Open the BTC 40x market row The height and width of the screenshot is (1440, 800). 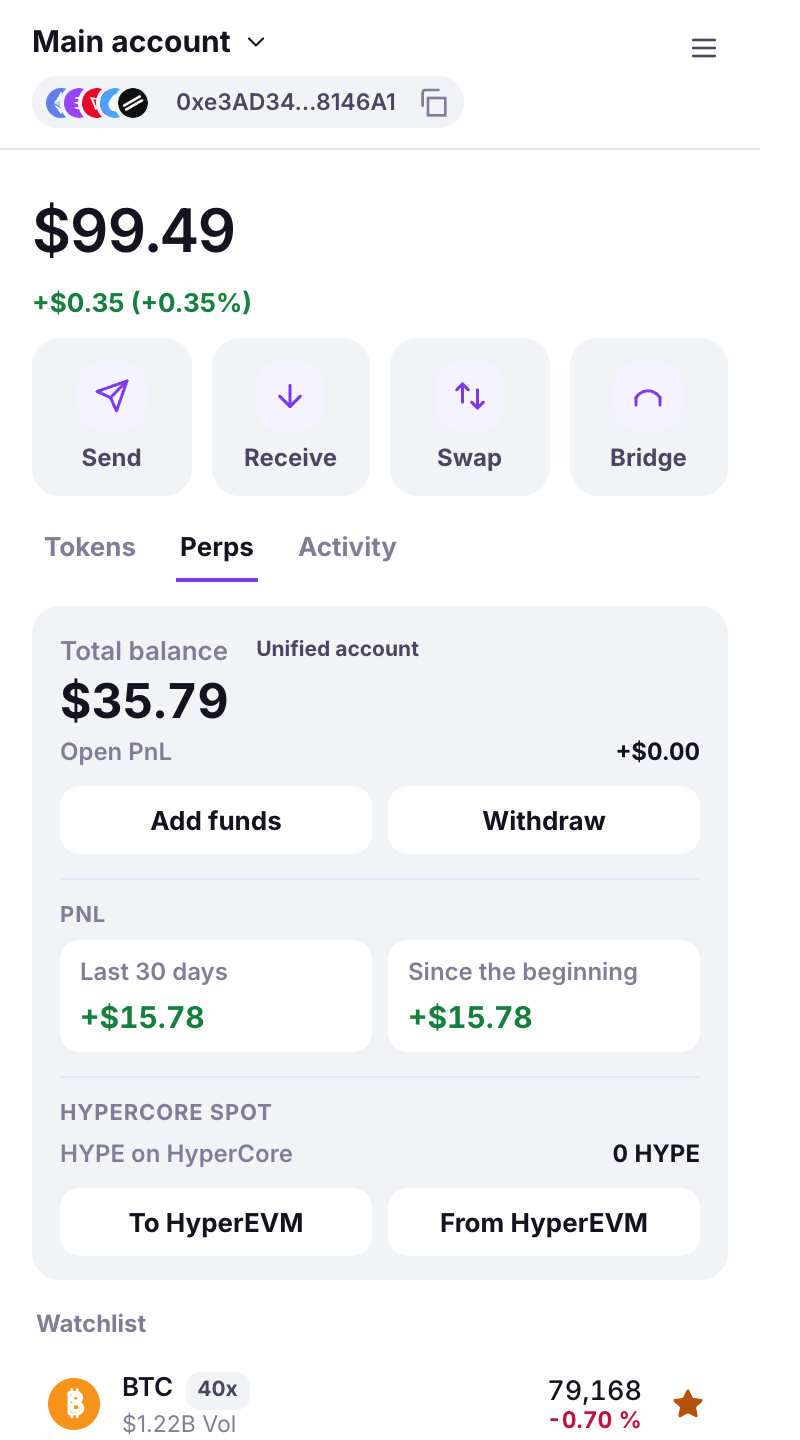[x=380, y=1404]
